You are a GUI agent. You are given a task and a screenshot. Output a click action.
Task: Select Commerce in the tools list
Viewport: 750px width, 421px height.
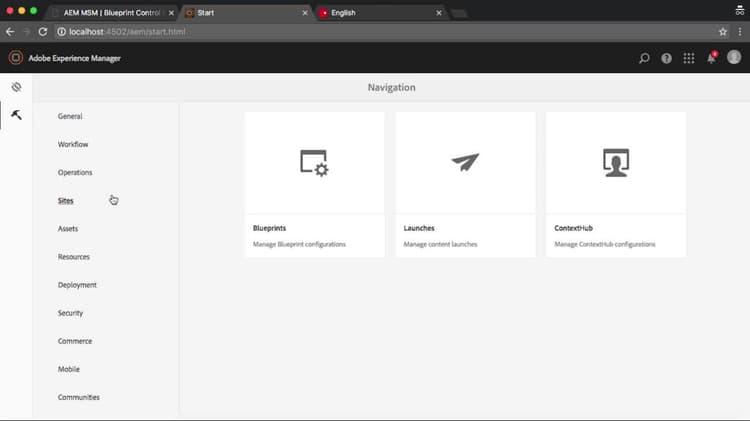[x=75, y=341]
